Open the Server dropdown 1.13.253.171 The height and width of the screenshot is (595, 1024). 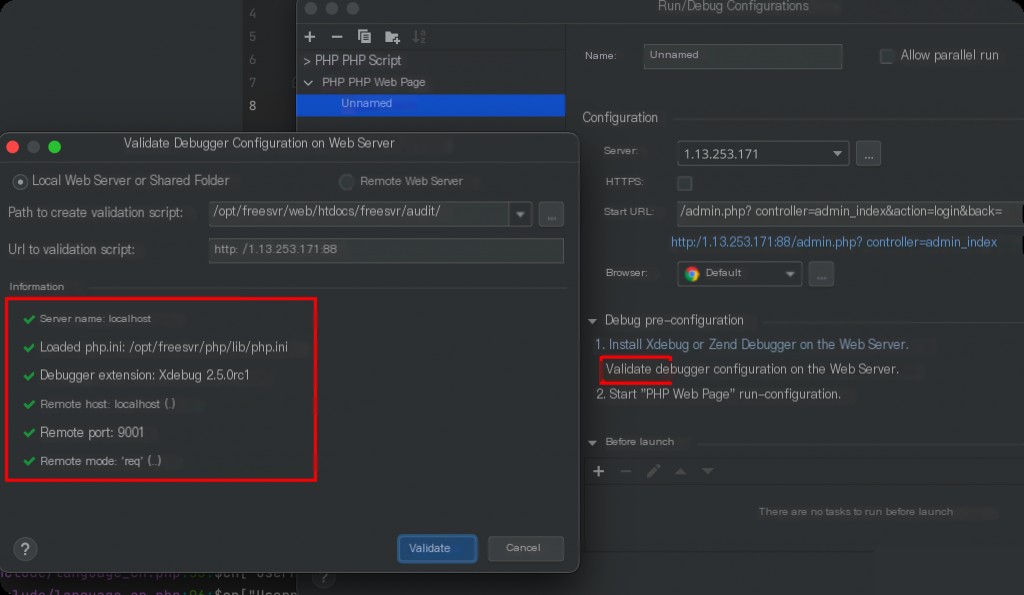tap(763, 154)
